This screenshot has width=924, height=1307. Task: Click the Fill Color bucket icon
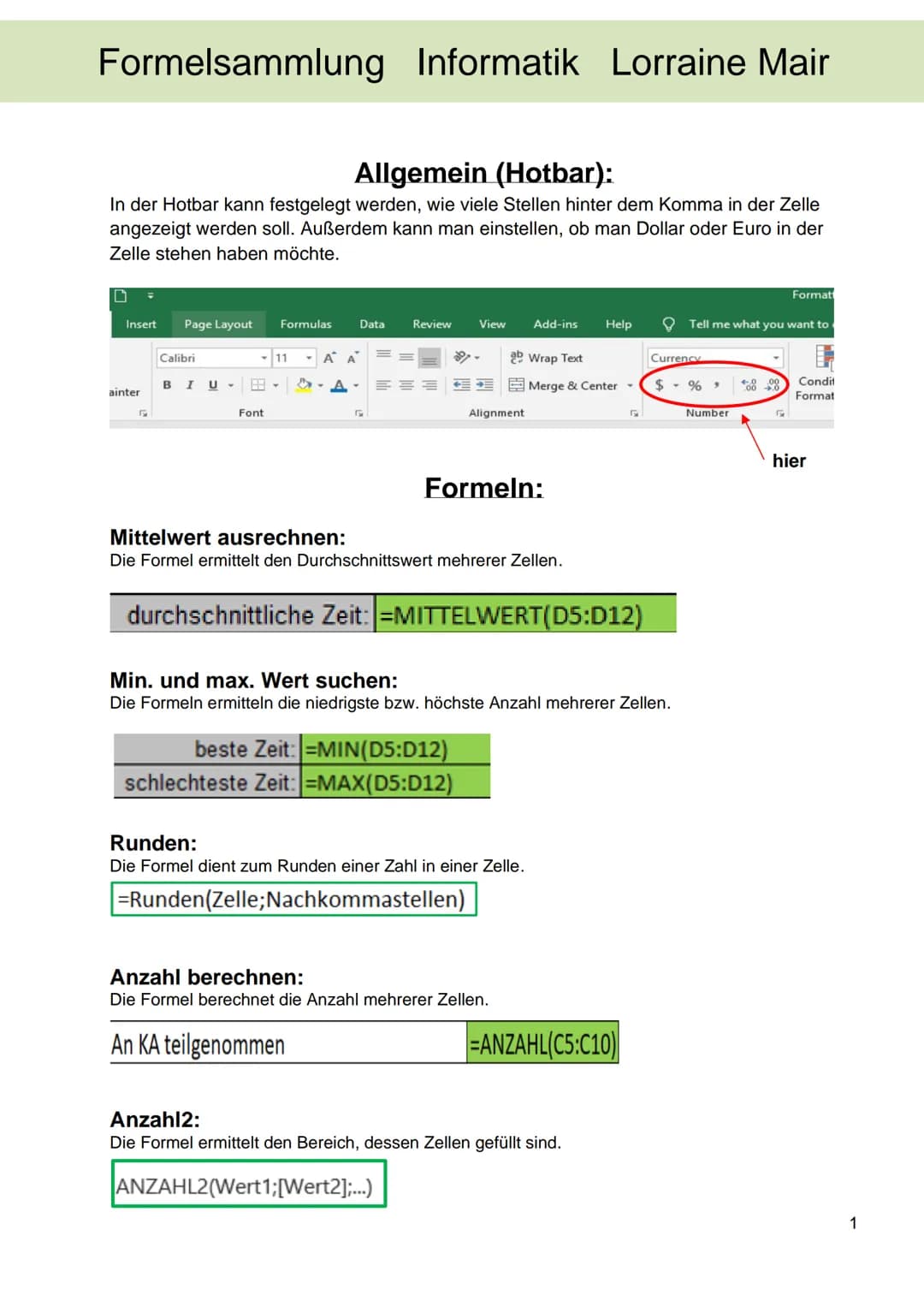[304, 385]
